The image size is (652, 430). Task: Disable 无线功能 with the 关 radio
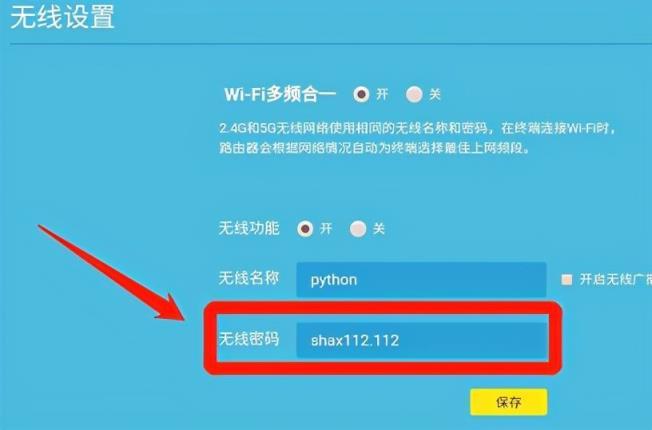click(358, 229)
